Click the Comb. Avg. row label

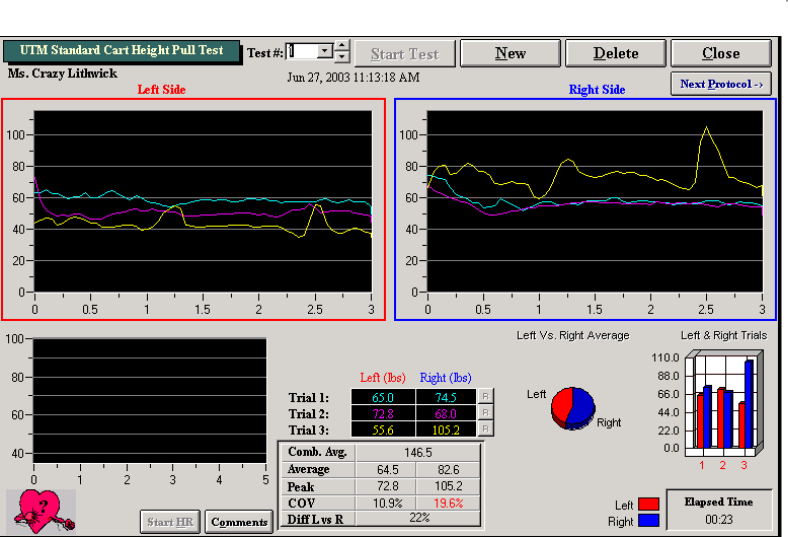[x=317, y=452]
